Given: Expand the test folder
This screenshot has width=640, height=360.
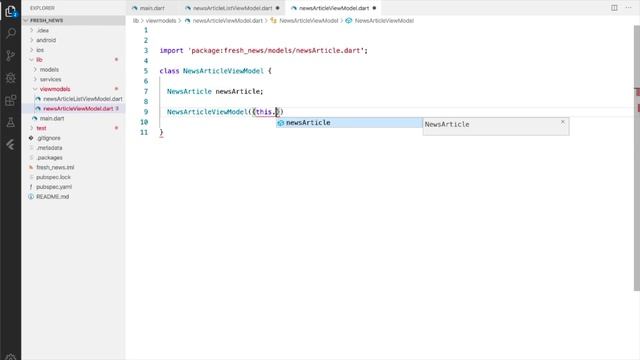Looking at the screenshot, I should tap(73, 128).
